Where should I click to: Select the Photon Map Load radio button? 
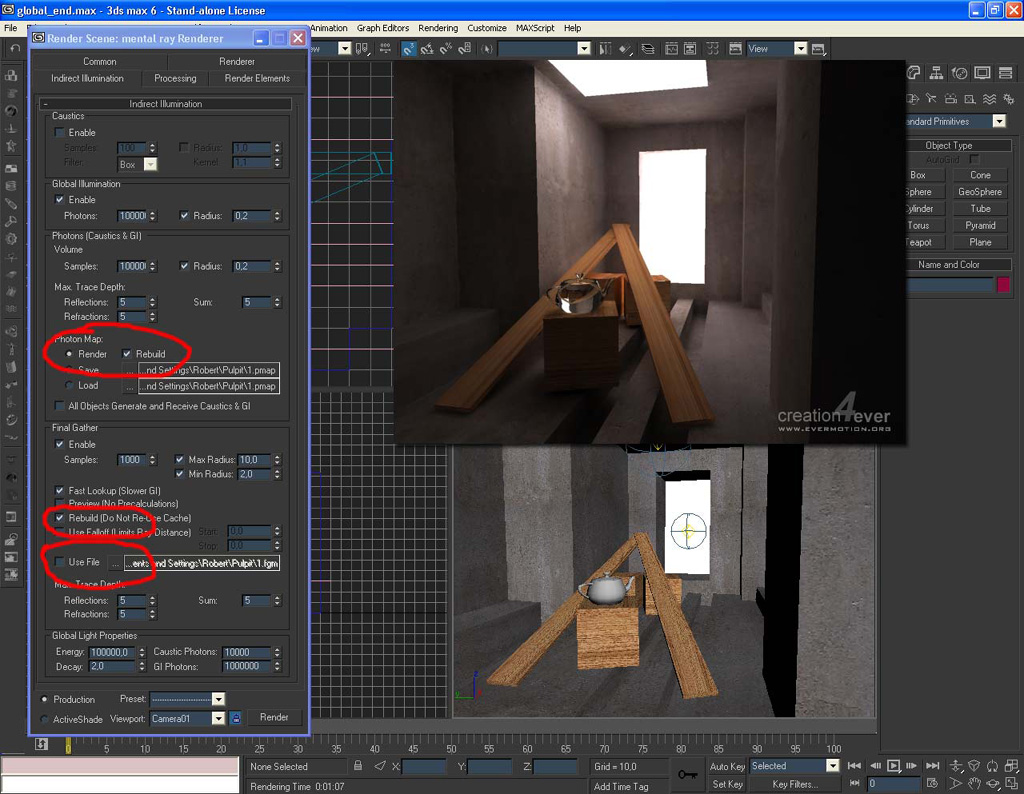click(x=69, y=385)
